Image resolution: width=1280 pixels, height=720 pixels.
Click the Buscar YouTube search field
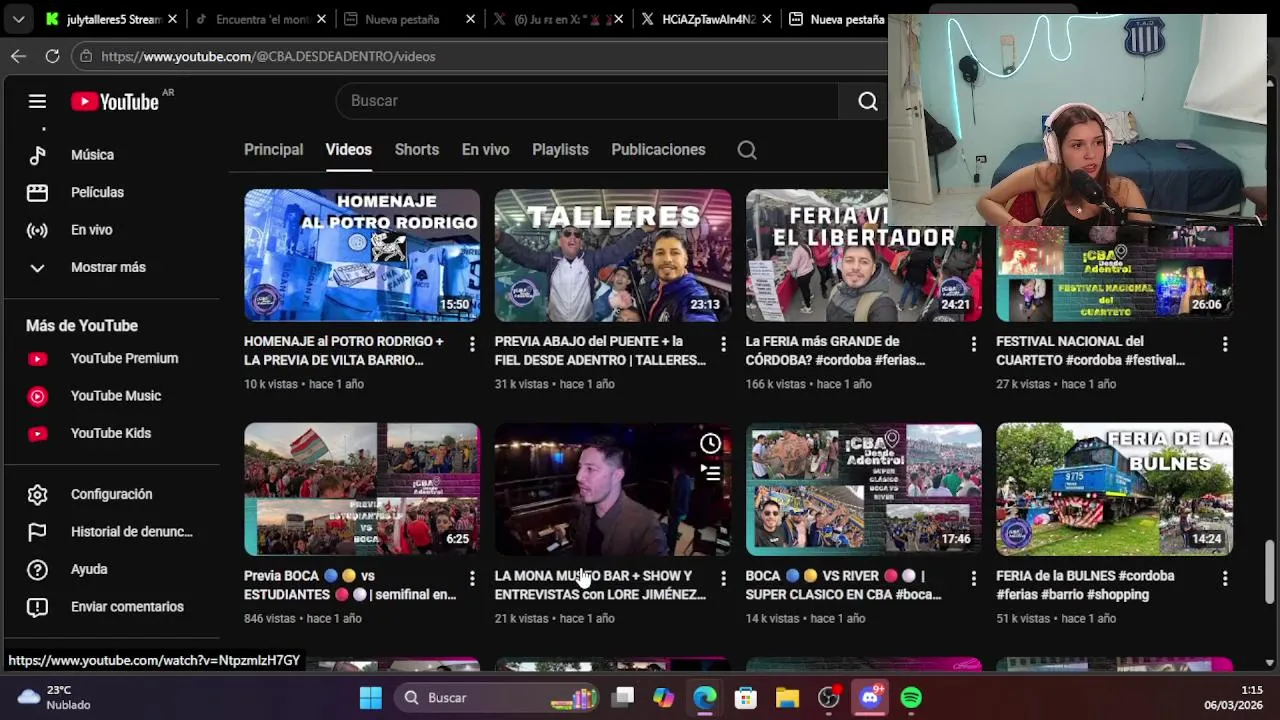[588, 101]
